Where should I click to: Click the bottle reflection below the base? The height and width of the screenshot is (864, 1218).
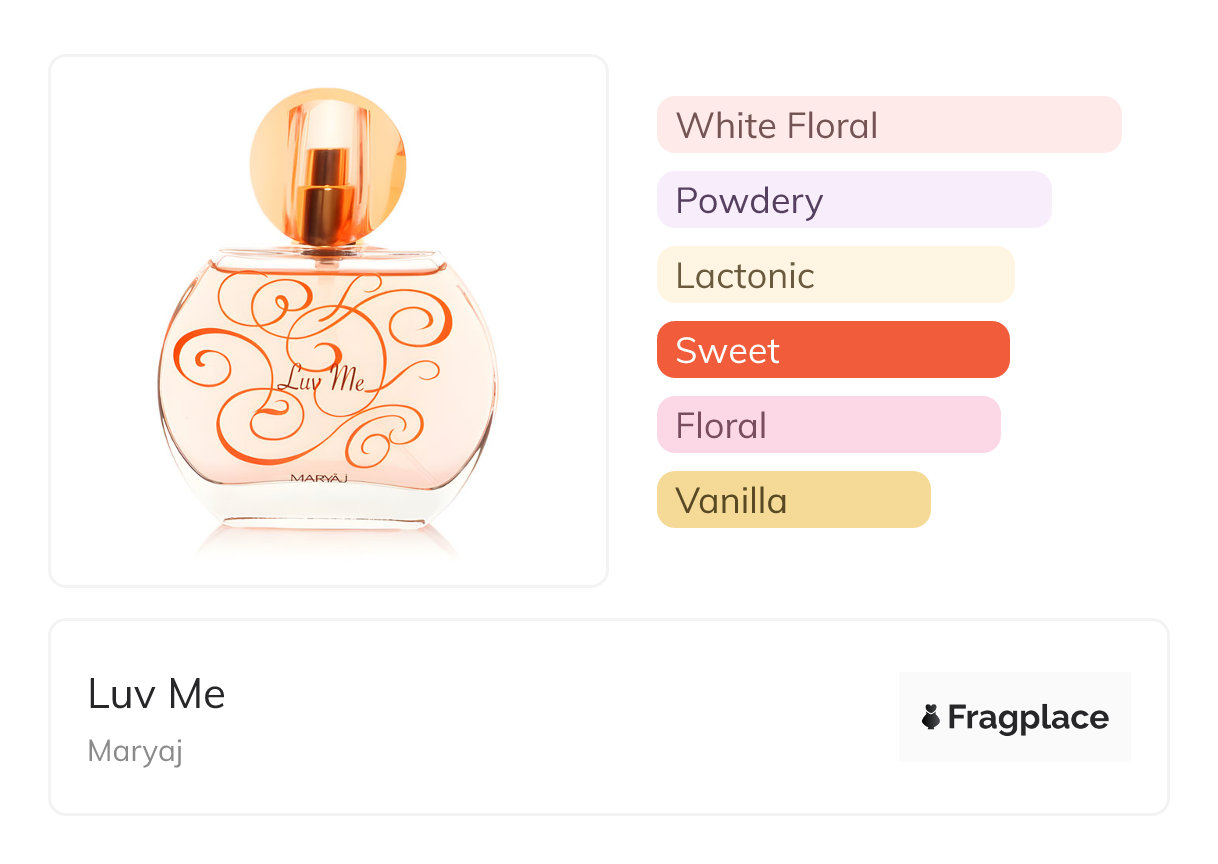click(327, 541)
